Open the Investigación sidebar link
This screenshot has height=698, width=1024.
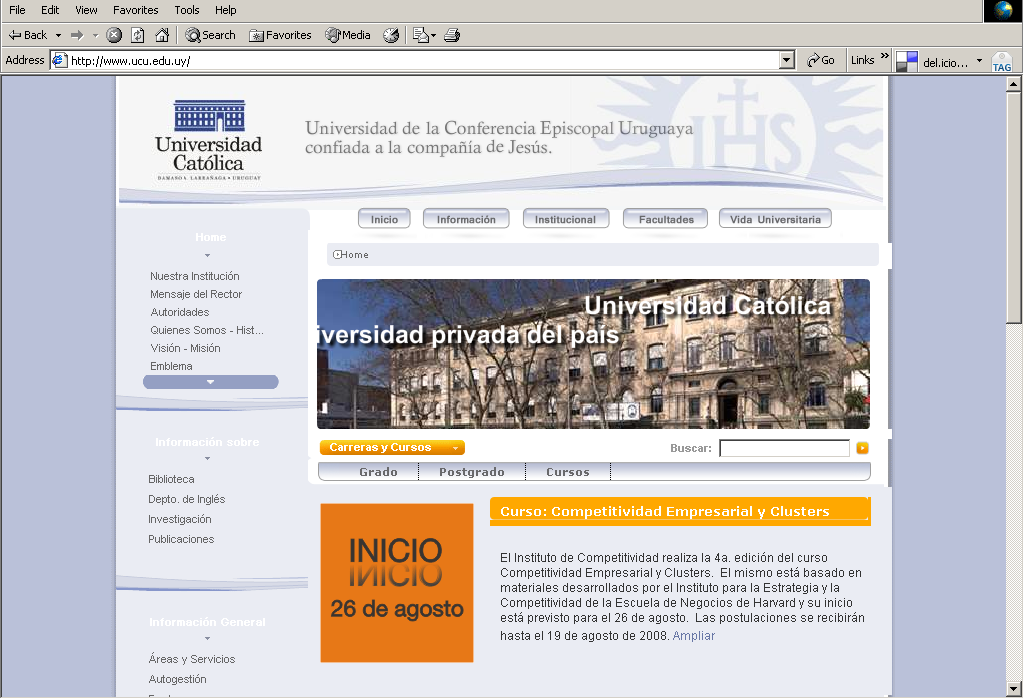180,519
